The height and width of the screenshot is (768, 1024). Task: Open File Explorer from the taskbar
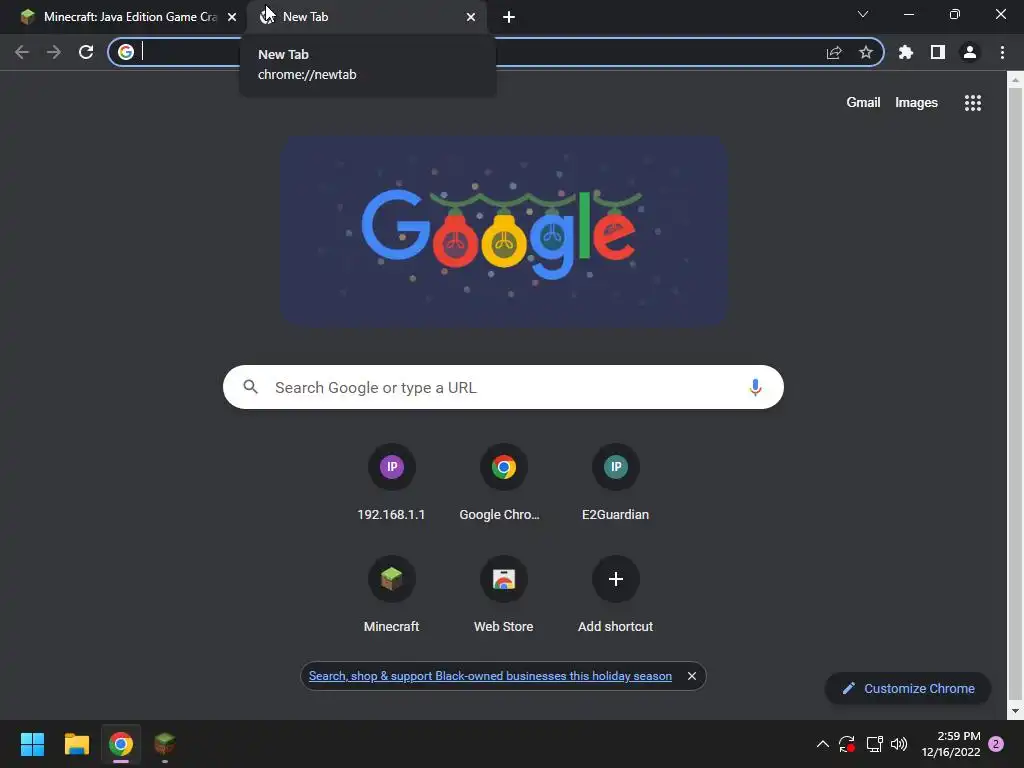tap(76, 744)
